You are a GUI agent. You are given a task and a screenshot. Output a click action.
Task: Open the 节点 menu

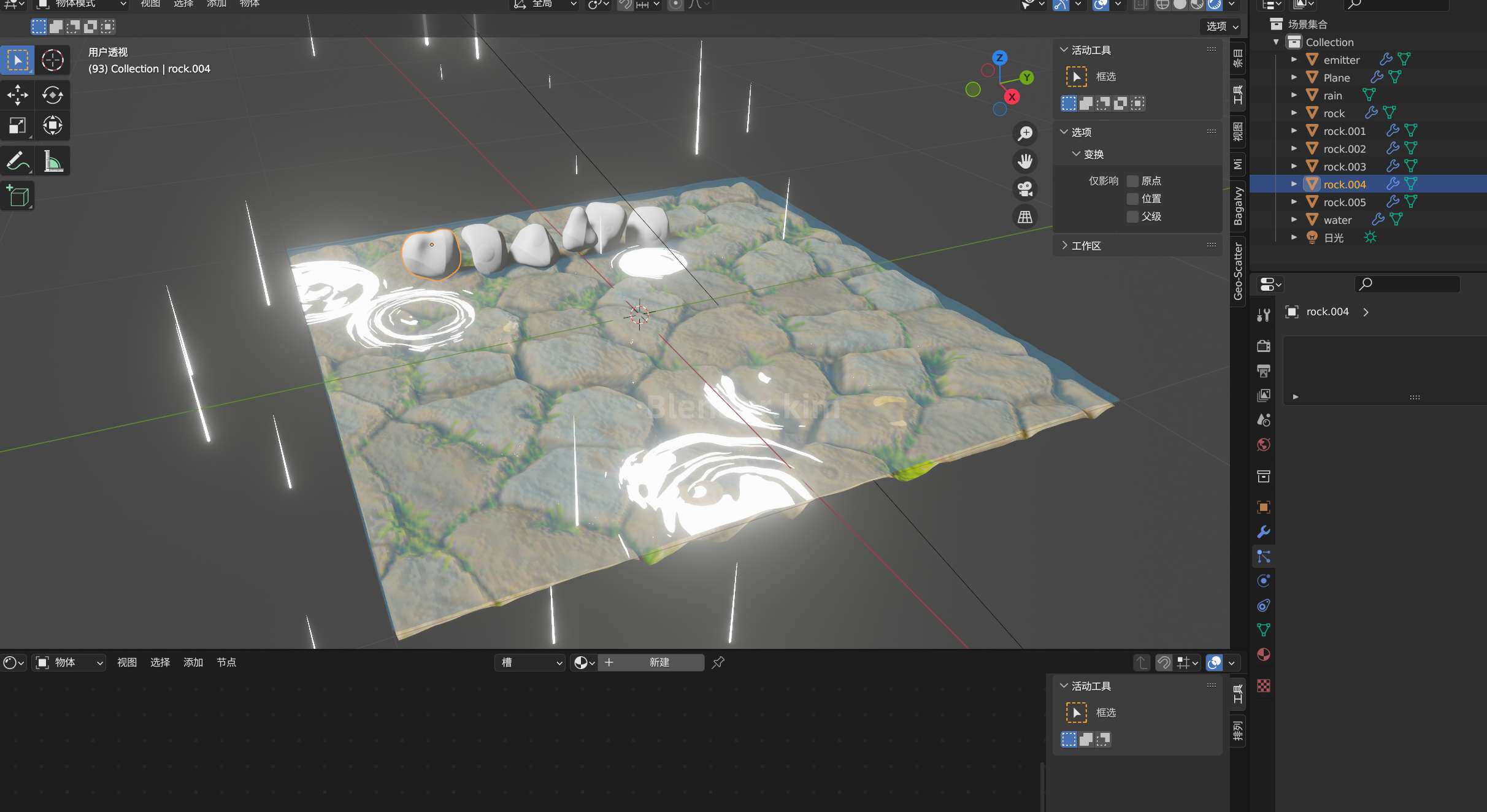[226, 662]
